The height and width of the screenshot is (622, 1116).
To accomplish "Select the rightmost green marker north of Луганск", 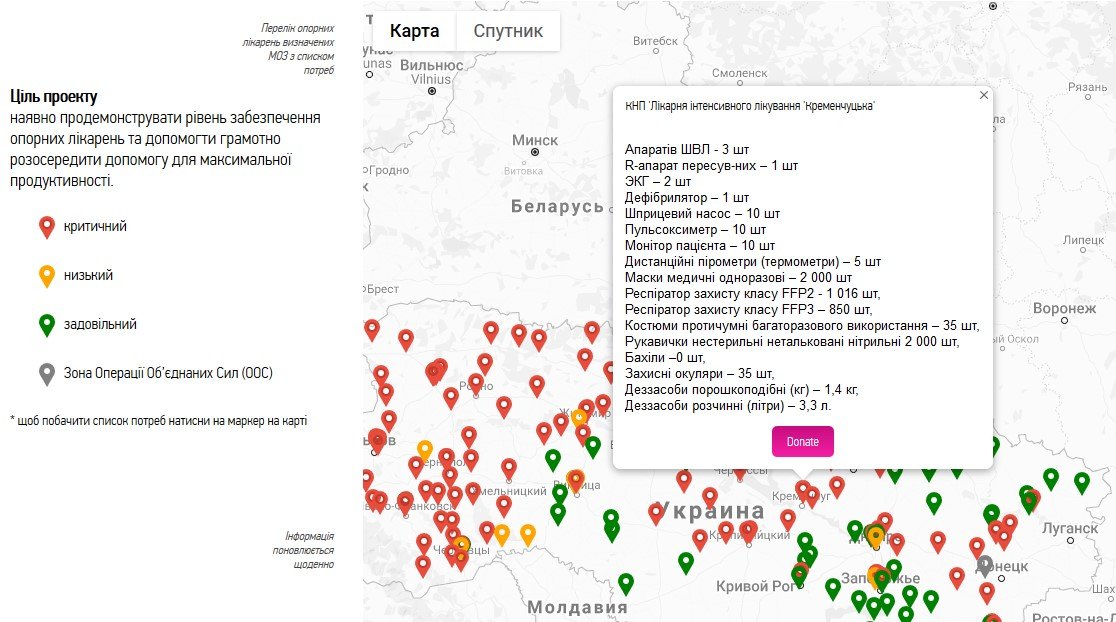I will [x=1081, y=481].
